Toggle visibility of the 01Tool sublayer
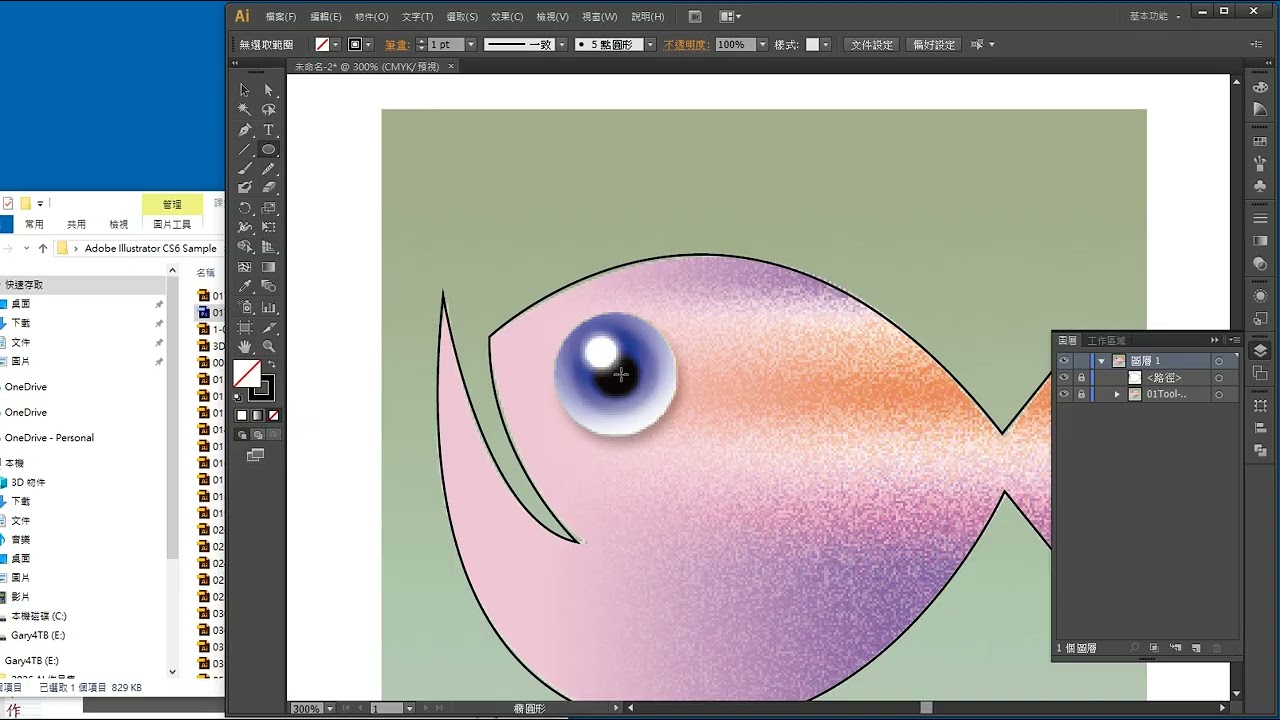Viewport: 1280px width, 720px height. [x=1064, y=394]
